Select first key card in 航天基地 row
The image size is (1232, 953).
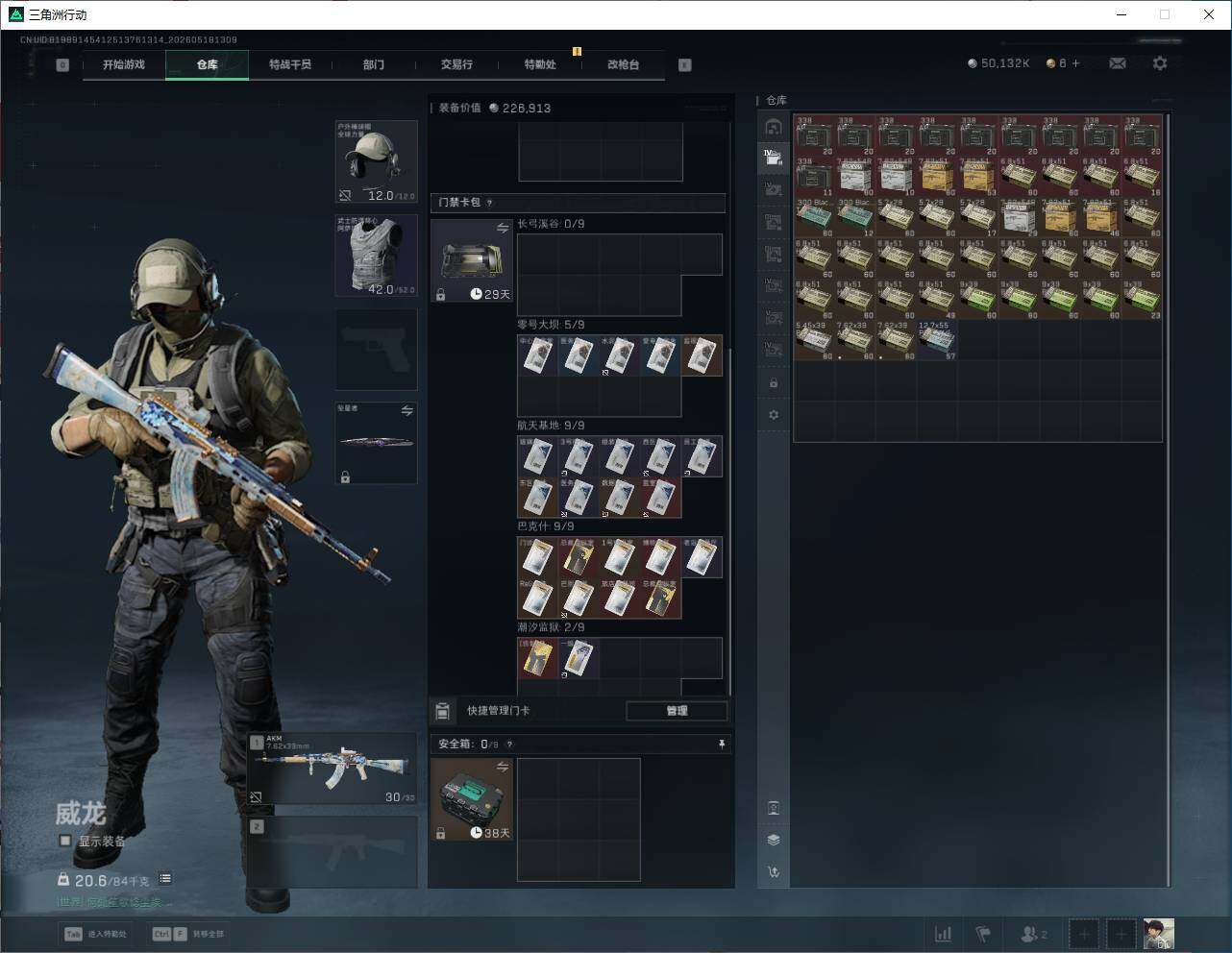[x=537, y=456]
